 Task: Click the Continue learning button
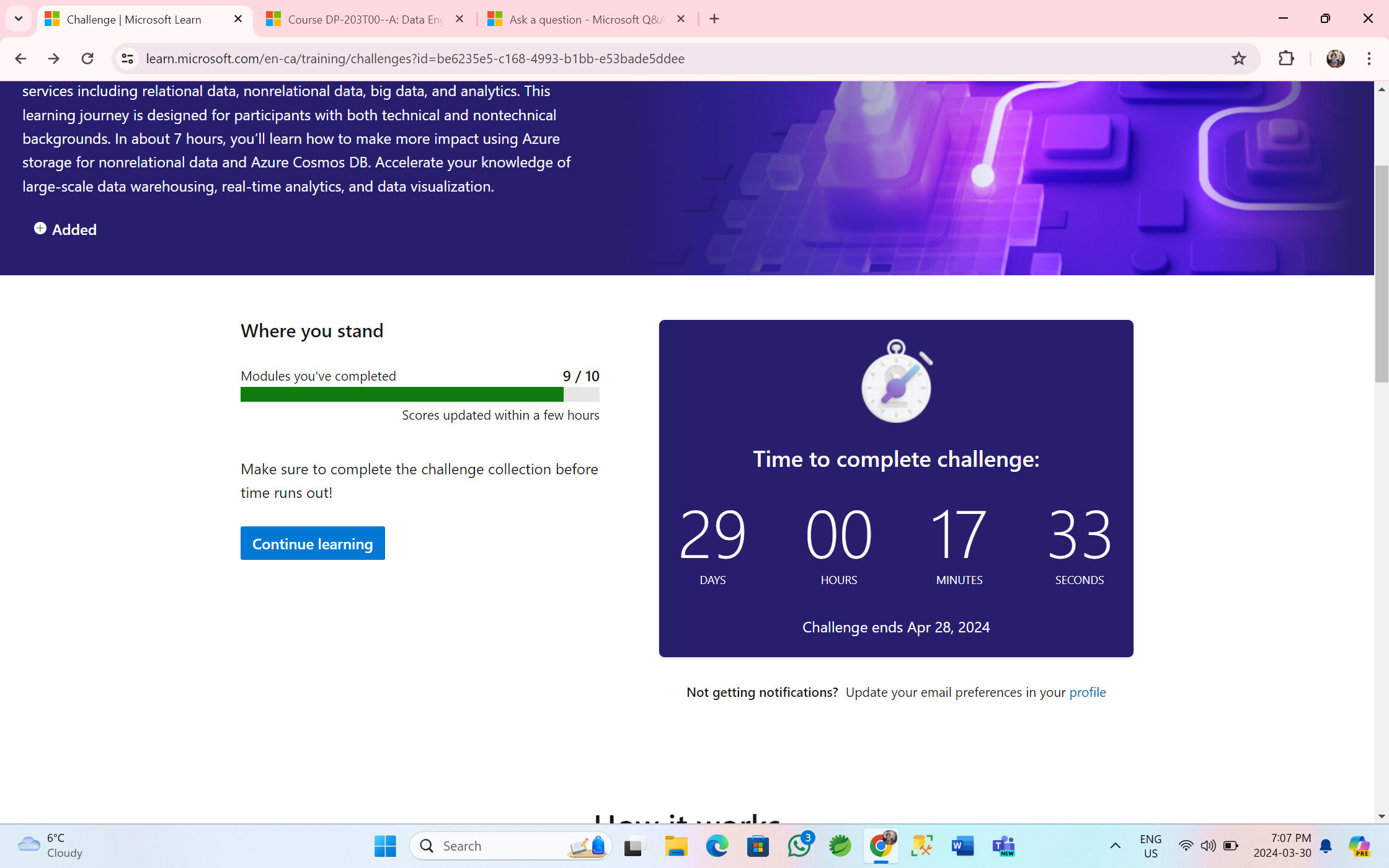tap(313, 543)
